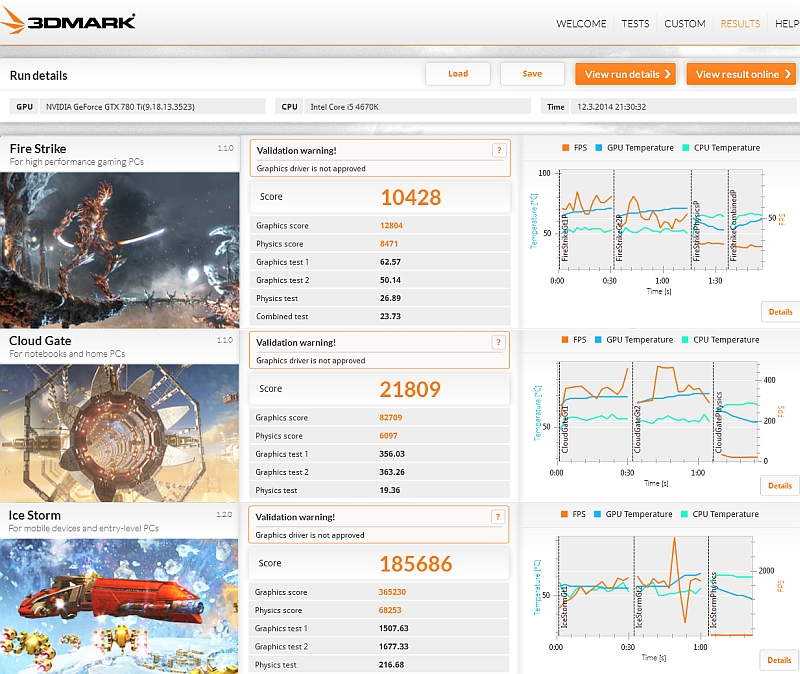Click the Fire Strike title heading
The width and height of the screenshot is (800, 674).
(x=38, y=148)
